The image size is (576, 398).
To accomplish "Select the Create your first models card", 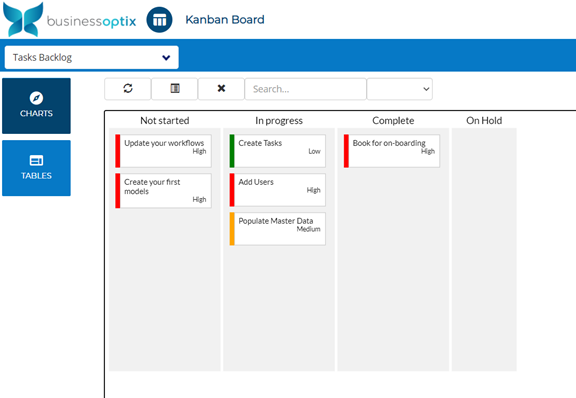I will tap(163, 191).
